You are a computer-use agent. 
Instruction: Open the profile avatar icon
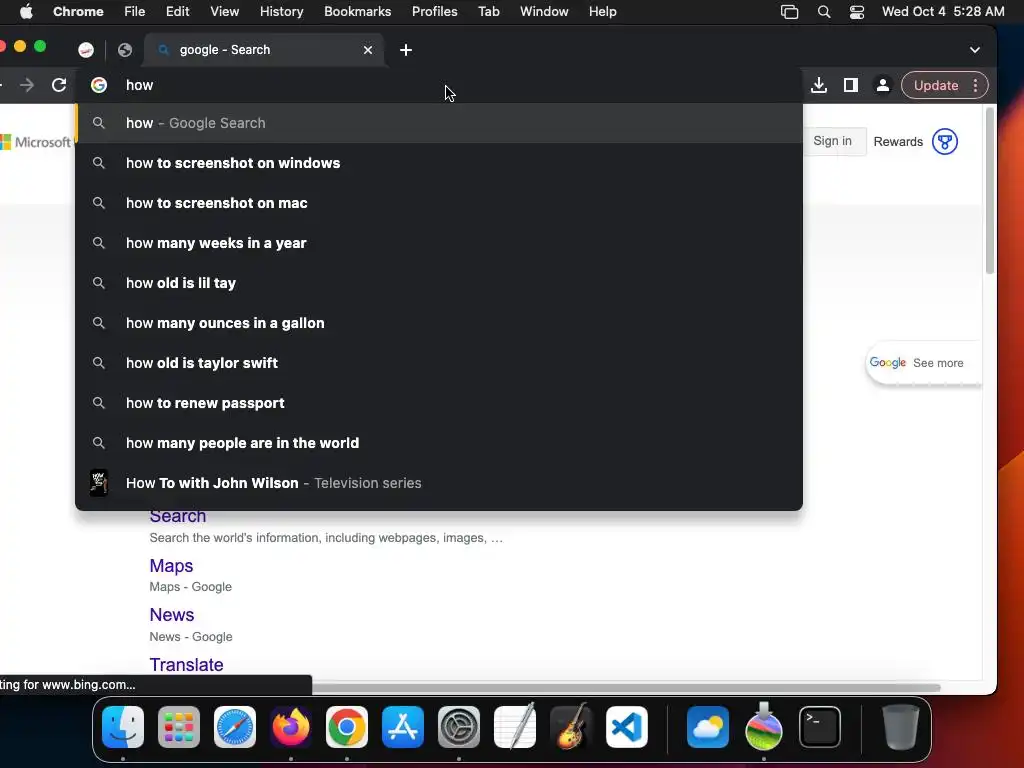pos(882,85)
